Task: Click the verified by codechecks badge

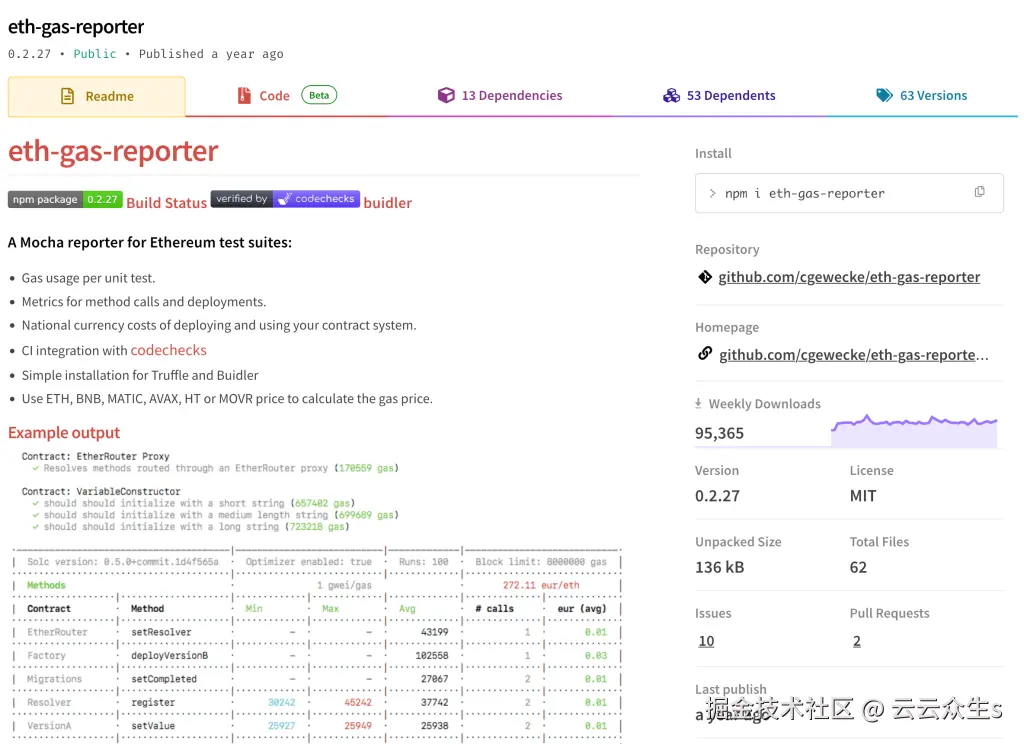Action: 285,199
